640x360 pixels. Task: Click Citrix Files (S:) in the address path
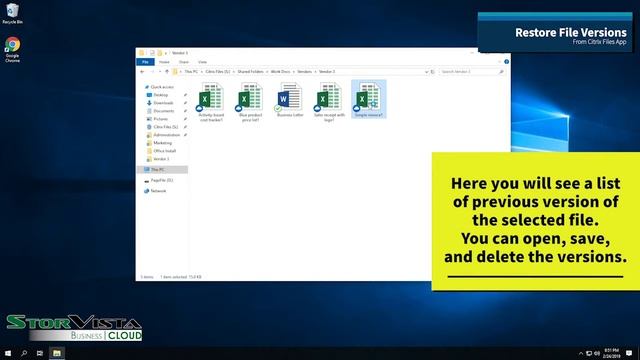point(218,72)
